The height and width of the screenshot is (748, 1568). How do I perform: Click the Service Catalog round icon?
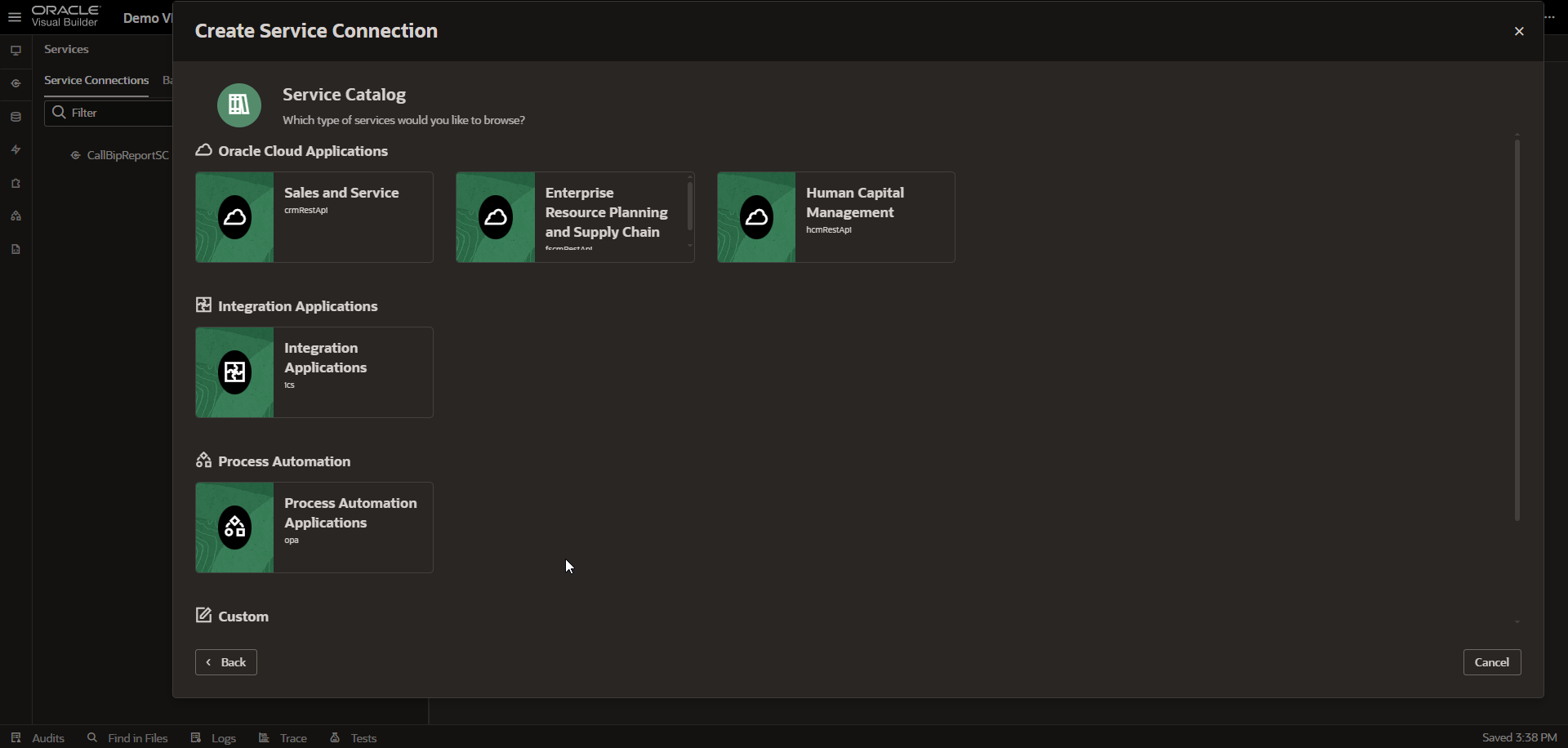[x=239, y=105]
